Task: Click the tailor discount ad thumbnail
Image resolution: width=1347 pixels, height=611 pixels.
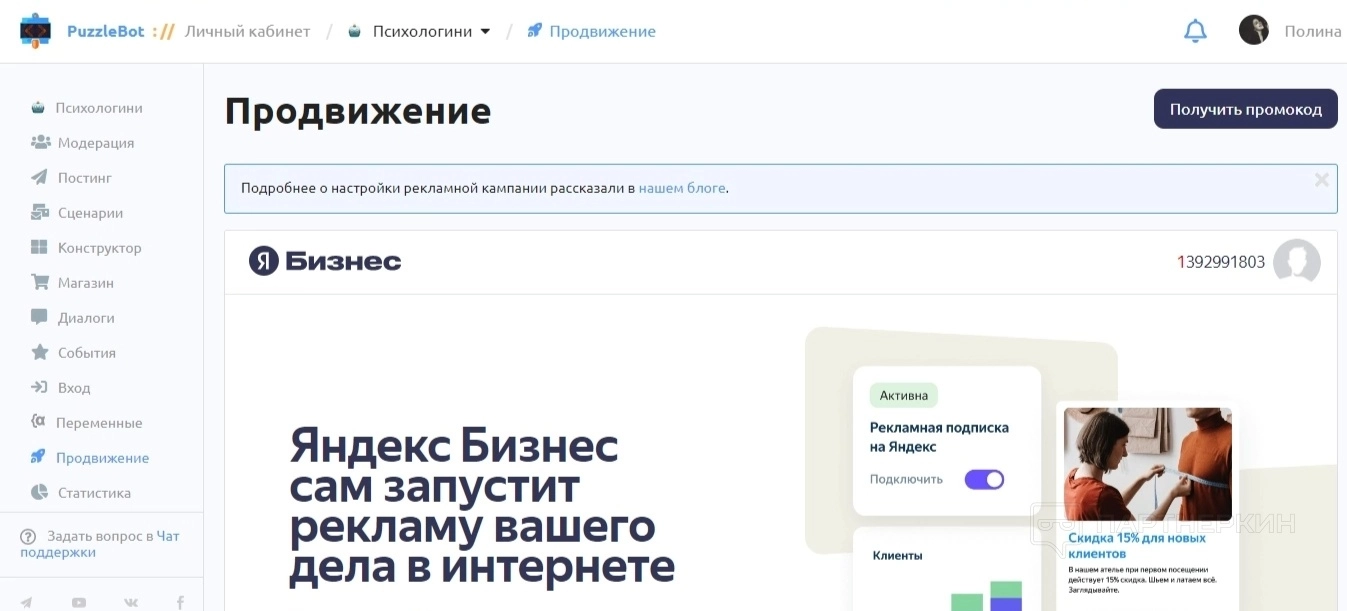Action: (x=1148, y=464)
